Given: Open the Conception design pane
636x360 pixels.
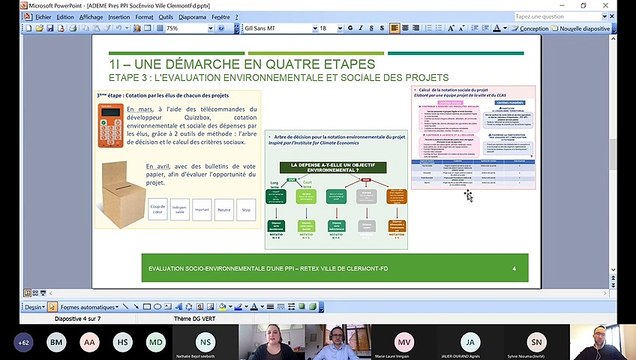Looking at the screenshot, I should [530, 28].
